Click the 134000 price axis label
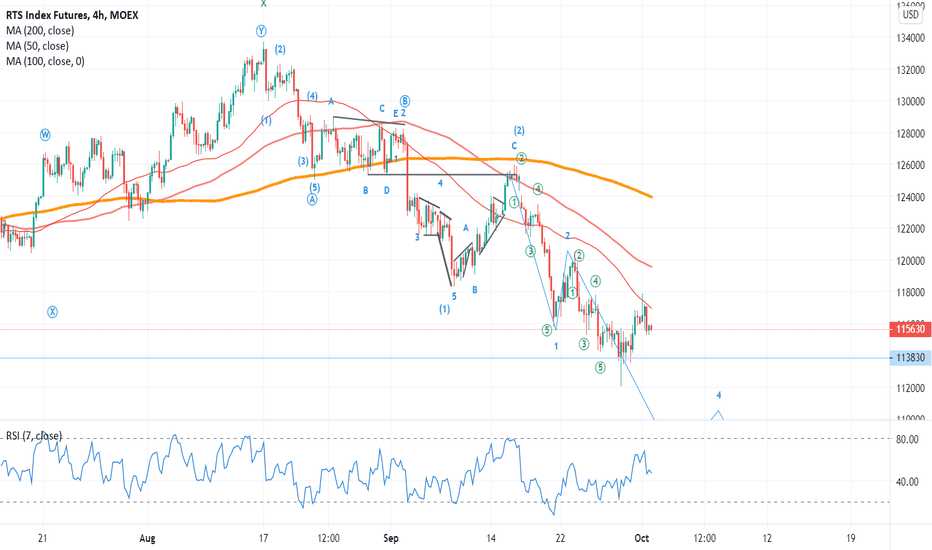Screen dimensions: 932x550 pyautogui.click(x=910, y=38)
